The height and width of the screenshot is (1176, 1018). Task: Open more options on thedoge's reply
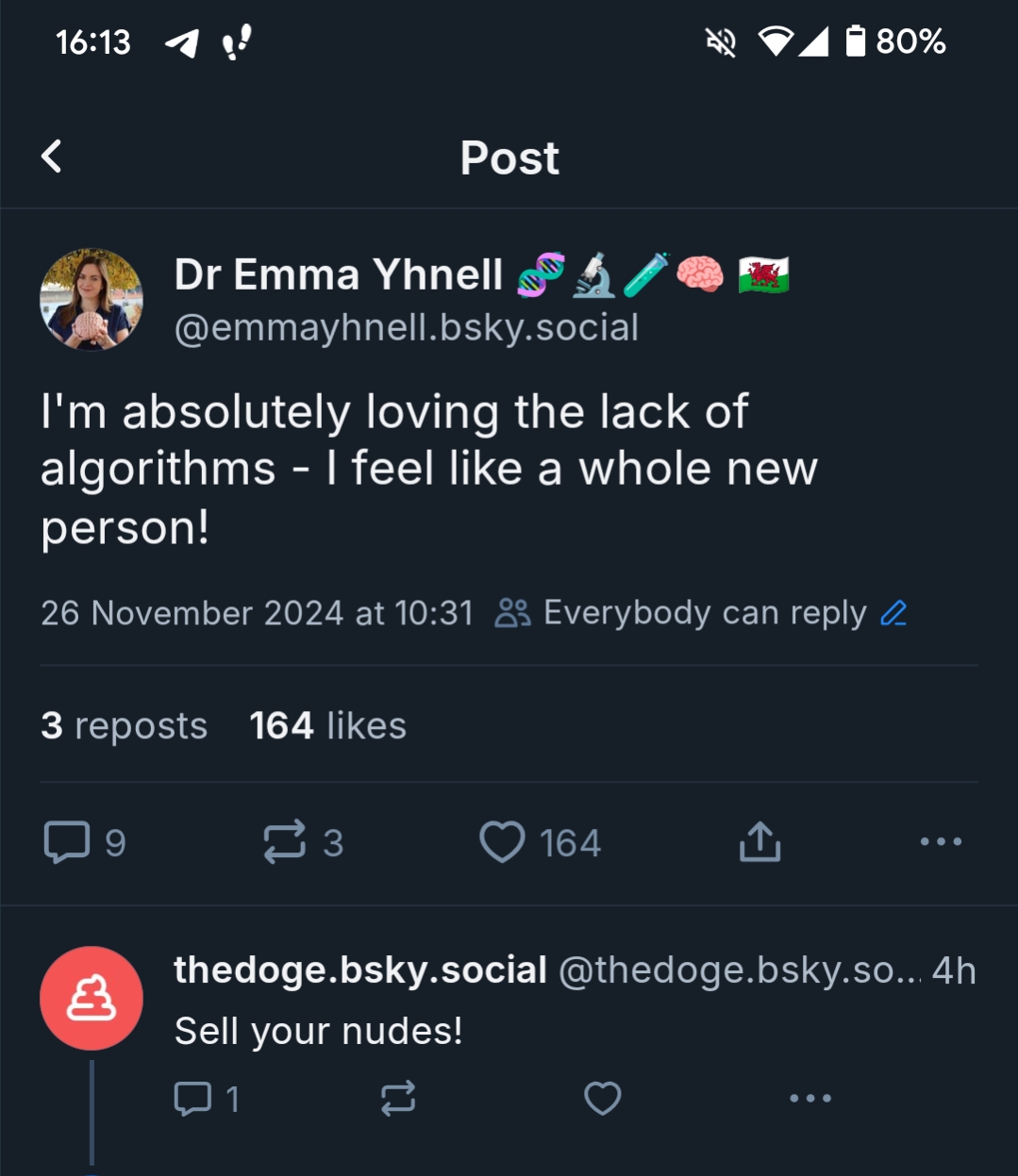pyautogui.click(x=810, y=1099)
